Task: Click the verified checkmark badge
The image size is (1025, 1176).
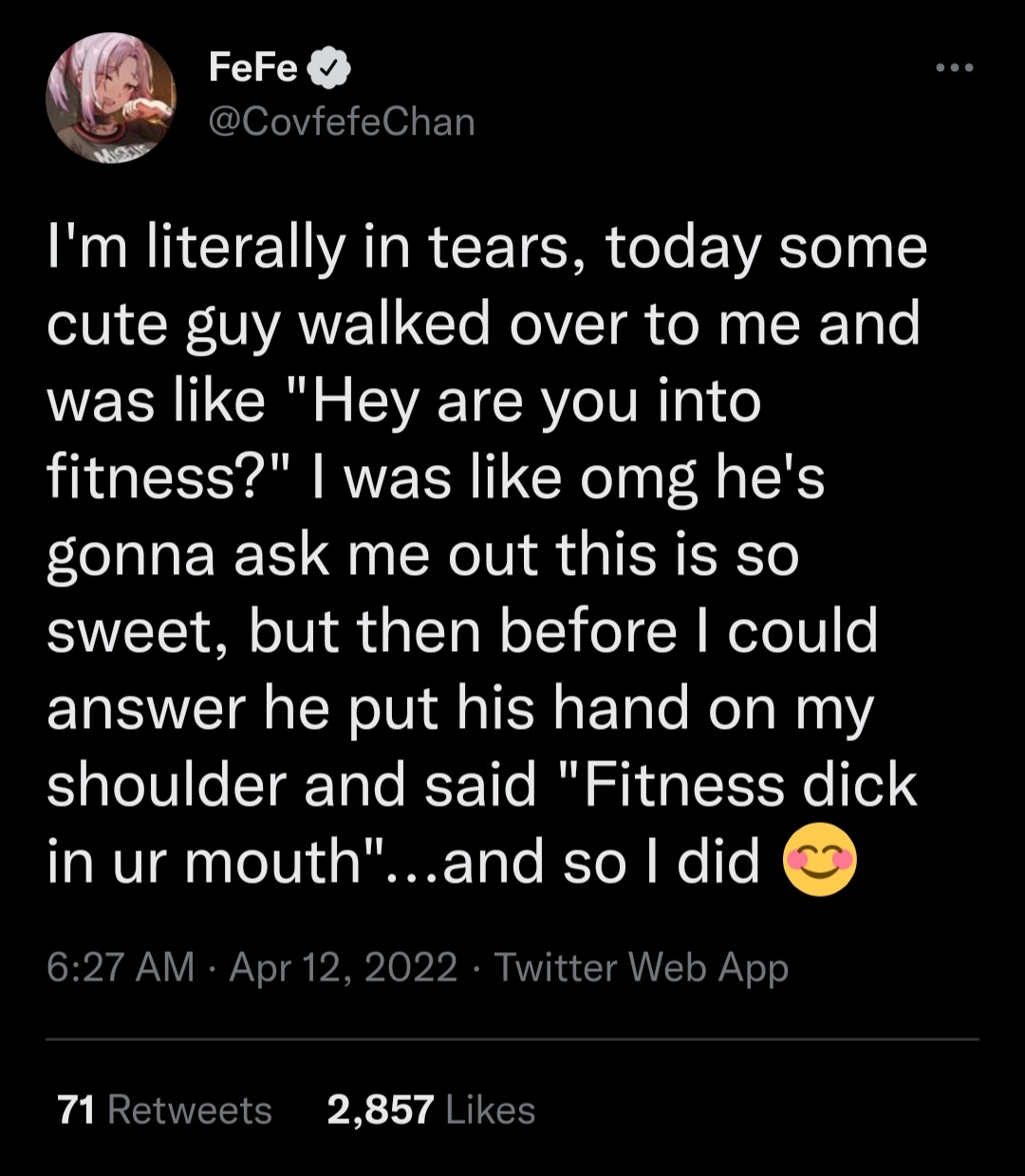Action: 332,68
